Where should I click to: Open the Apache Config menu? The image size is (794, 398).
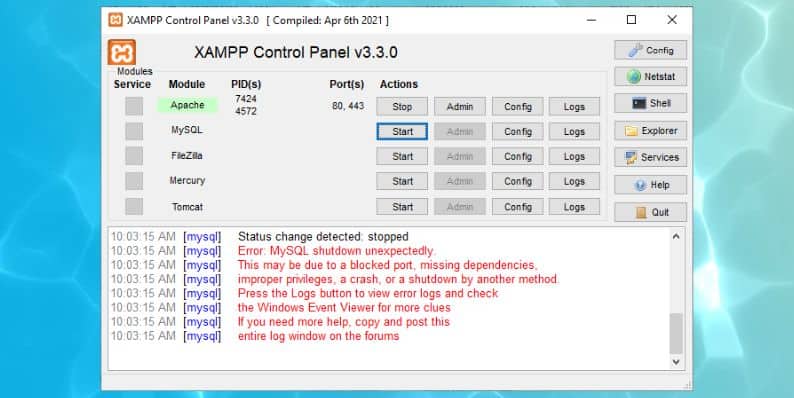(518, 106)
